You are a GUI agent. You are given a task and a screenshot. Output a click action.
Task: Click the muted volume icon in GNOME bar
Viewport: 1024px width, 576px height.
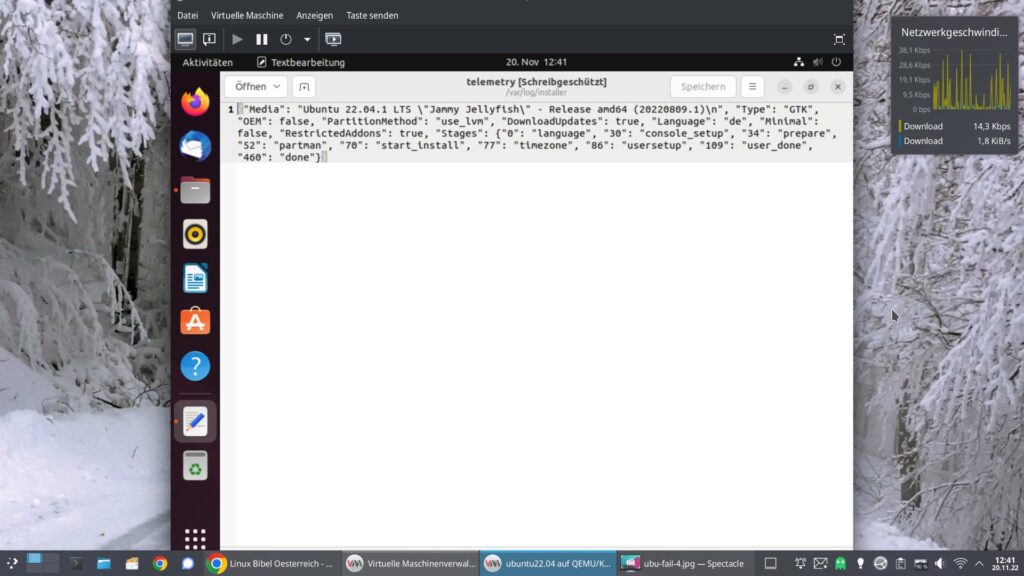click(818, 62)
